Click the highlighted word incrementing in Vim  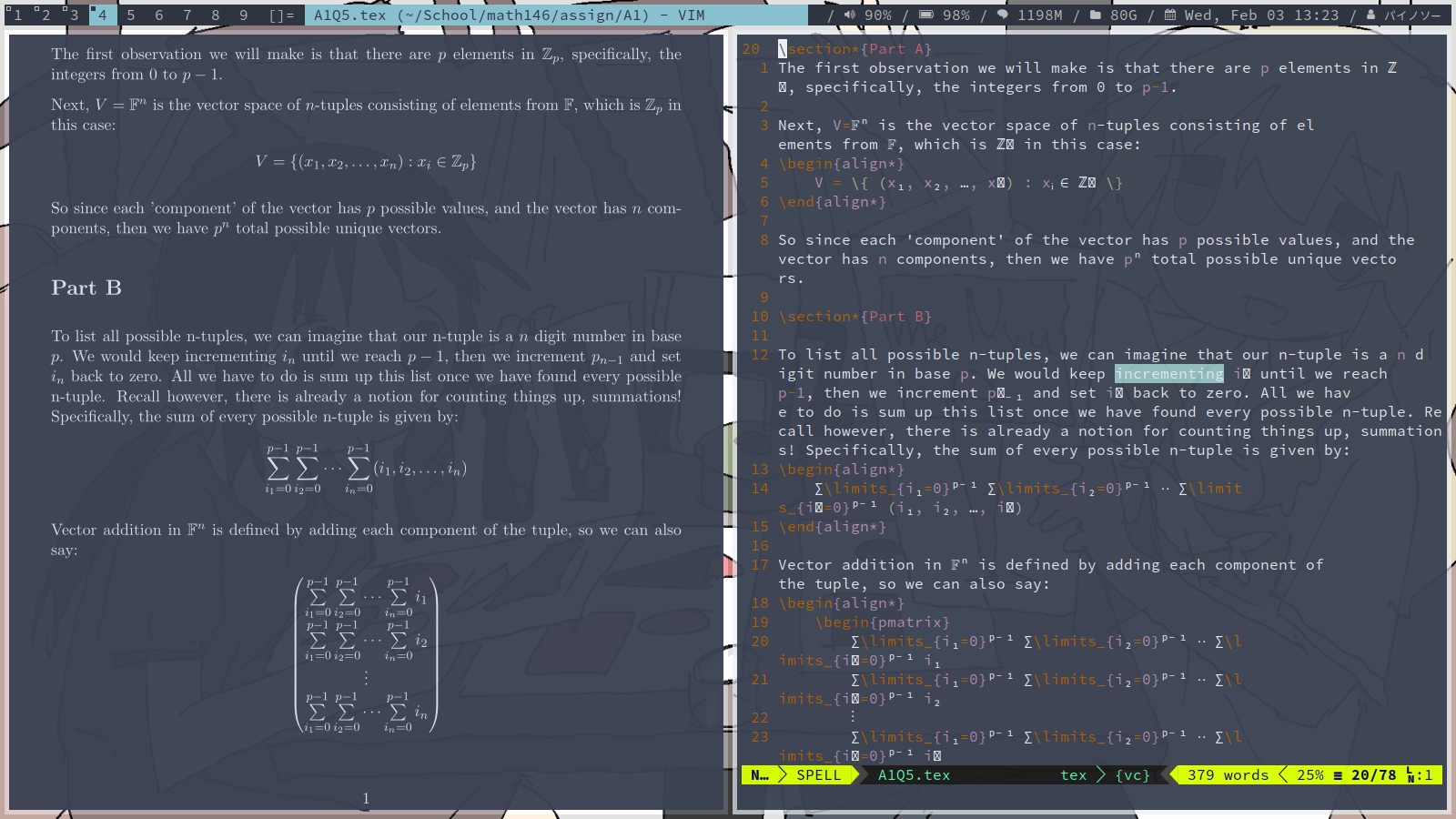(1169, 374)
